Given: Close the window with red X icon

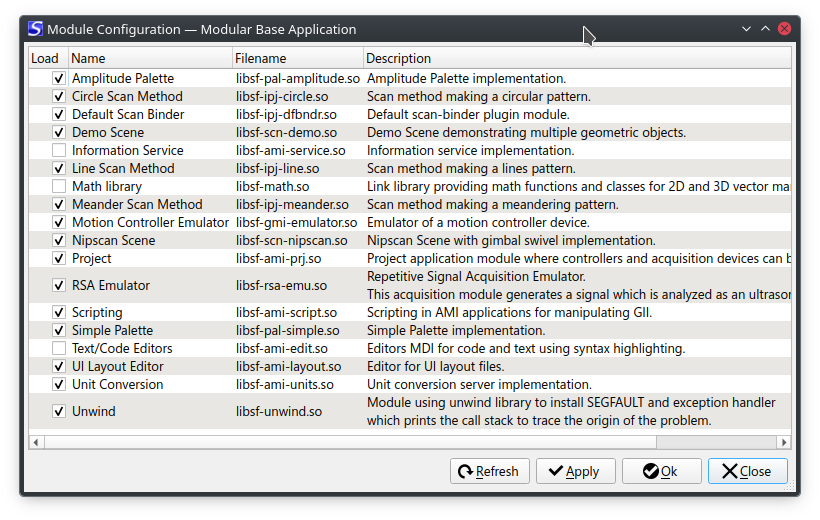Looking at the screenshot, I should tap(784, 29).
